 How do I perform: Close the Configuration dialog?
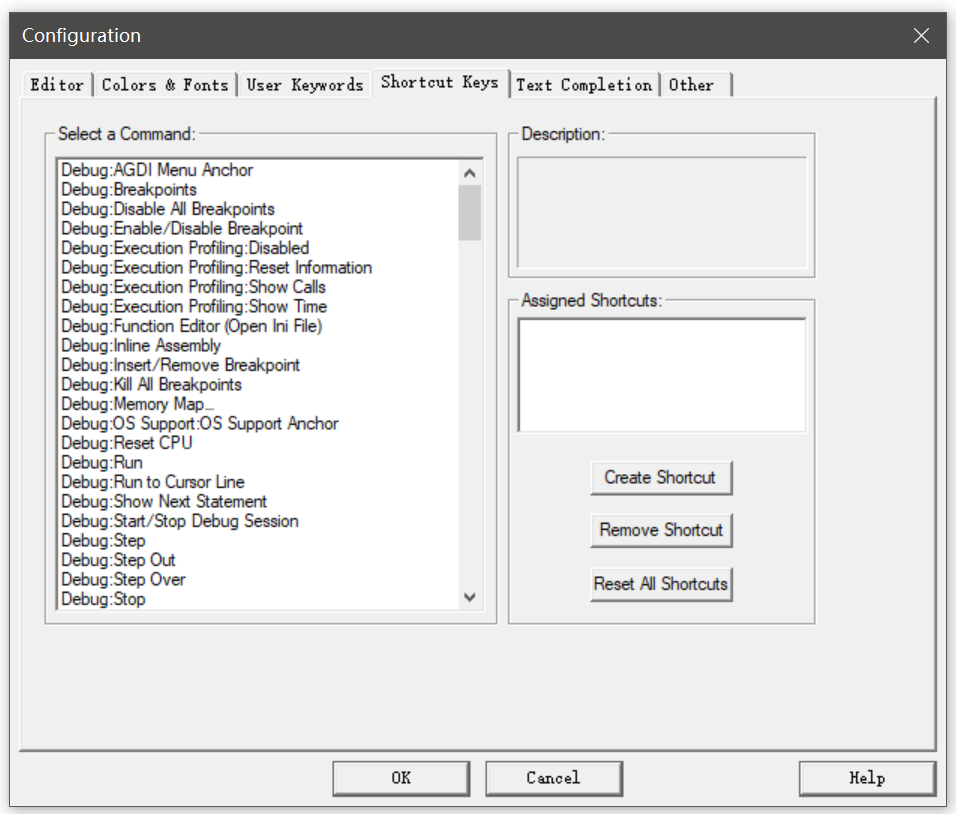(921, 35)
